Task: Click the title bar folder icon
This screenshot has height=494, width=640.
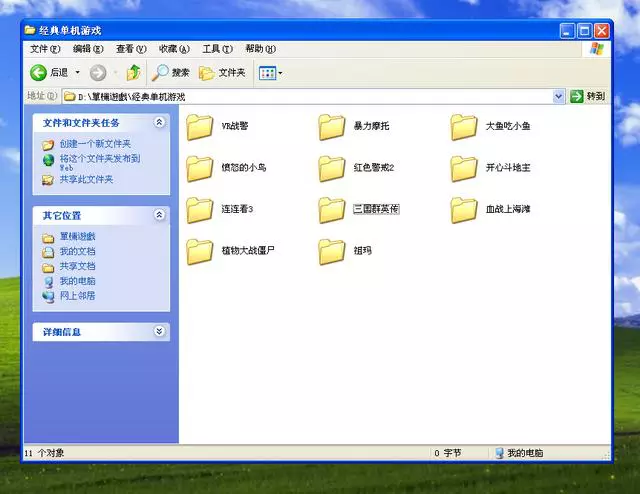Action: coord(30,30)
